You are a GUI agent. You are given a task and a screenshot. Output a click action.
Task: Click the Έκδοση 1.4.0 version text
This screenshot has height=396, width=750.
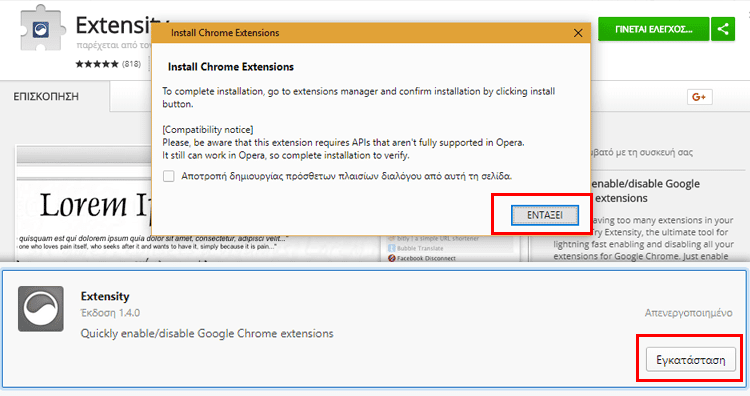tap(110, 313)
